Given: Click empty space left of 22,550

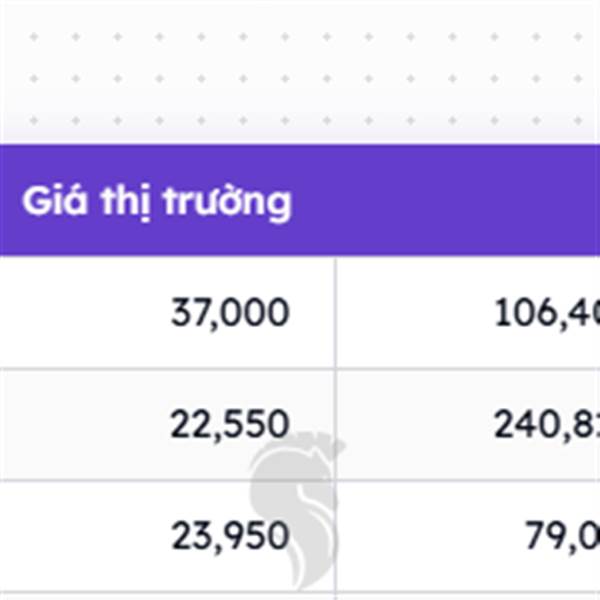Looking at the screenshot, I should [84, 424].
